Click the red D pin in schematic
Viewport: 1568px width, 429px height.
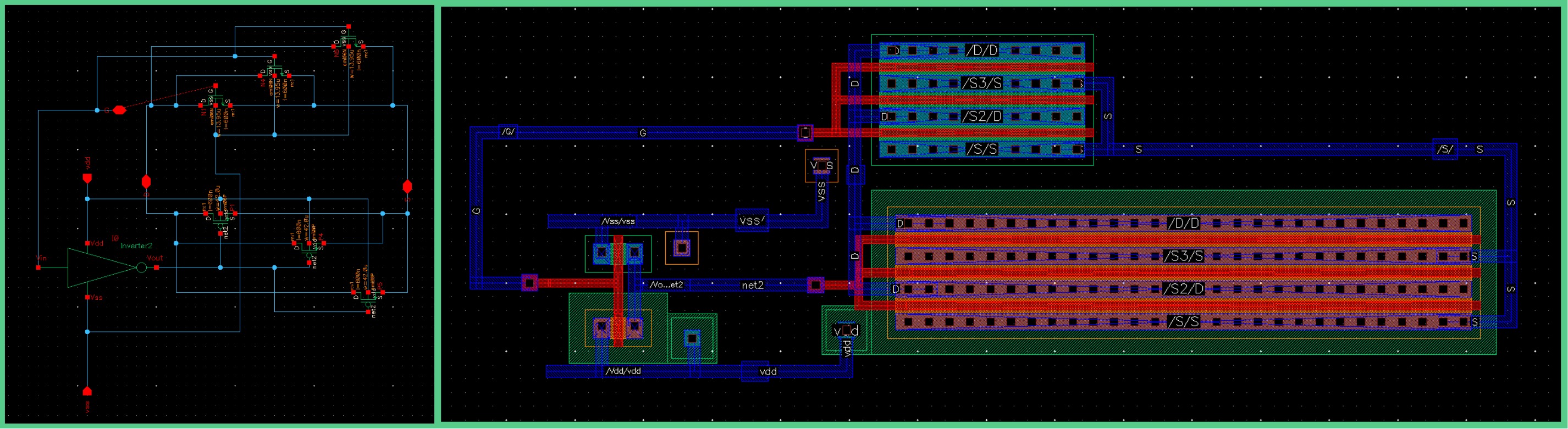pyautogui.click(x=146, y=182)
